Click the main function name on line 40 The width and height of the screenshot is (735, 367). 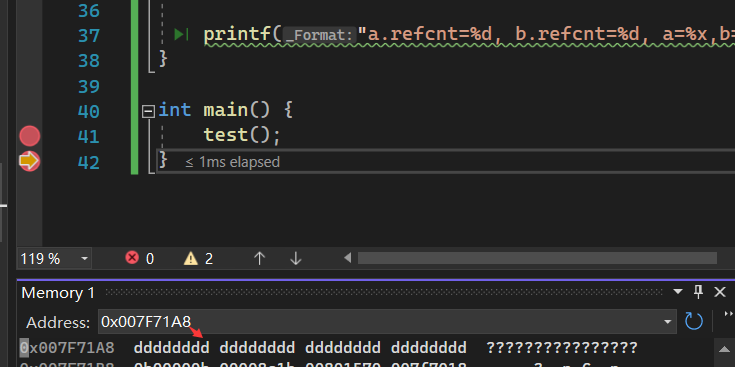225,110
